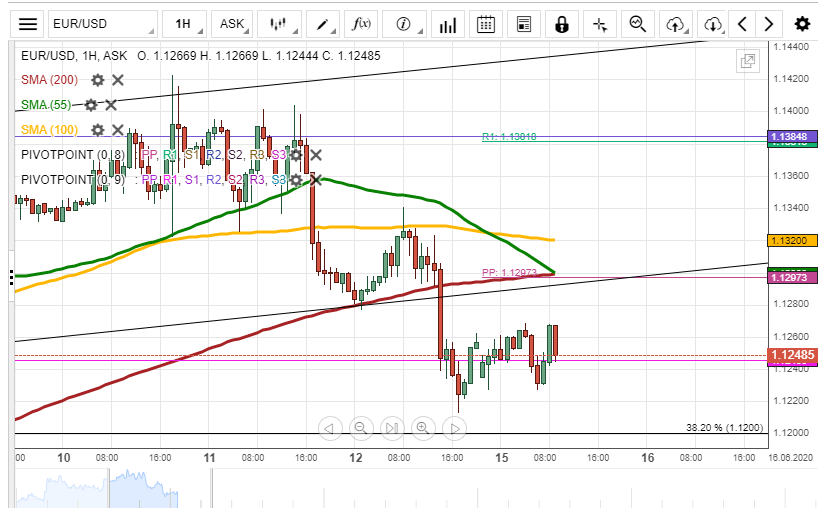Screen dimensions: 833x514
Task: Click the scroll right circle button
Action: 454,428
